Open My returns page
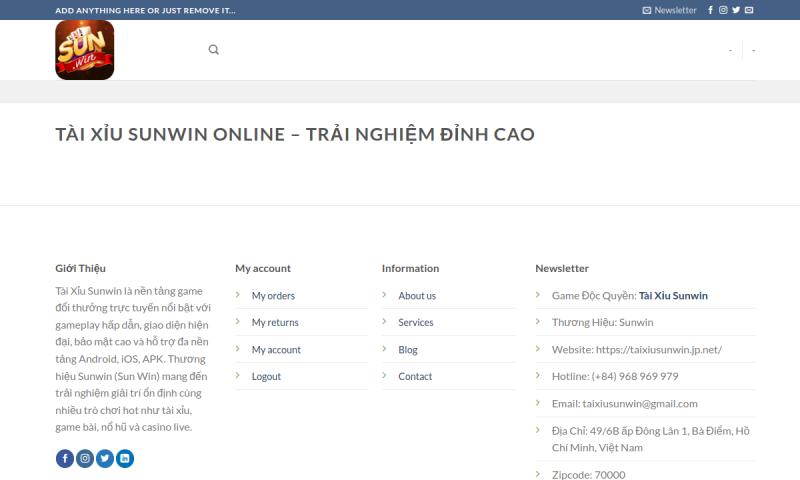Viewport: 800px width, 480px height. pyautogui.click(x=275, y=322)
